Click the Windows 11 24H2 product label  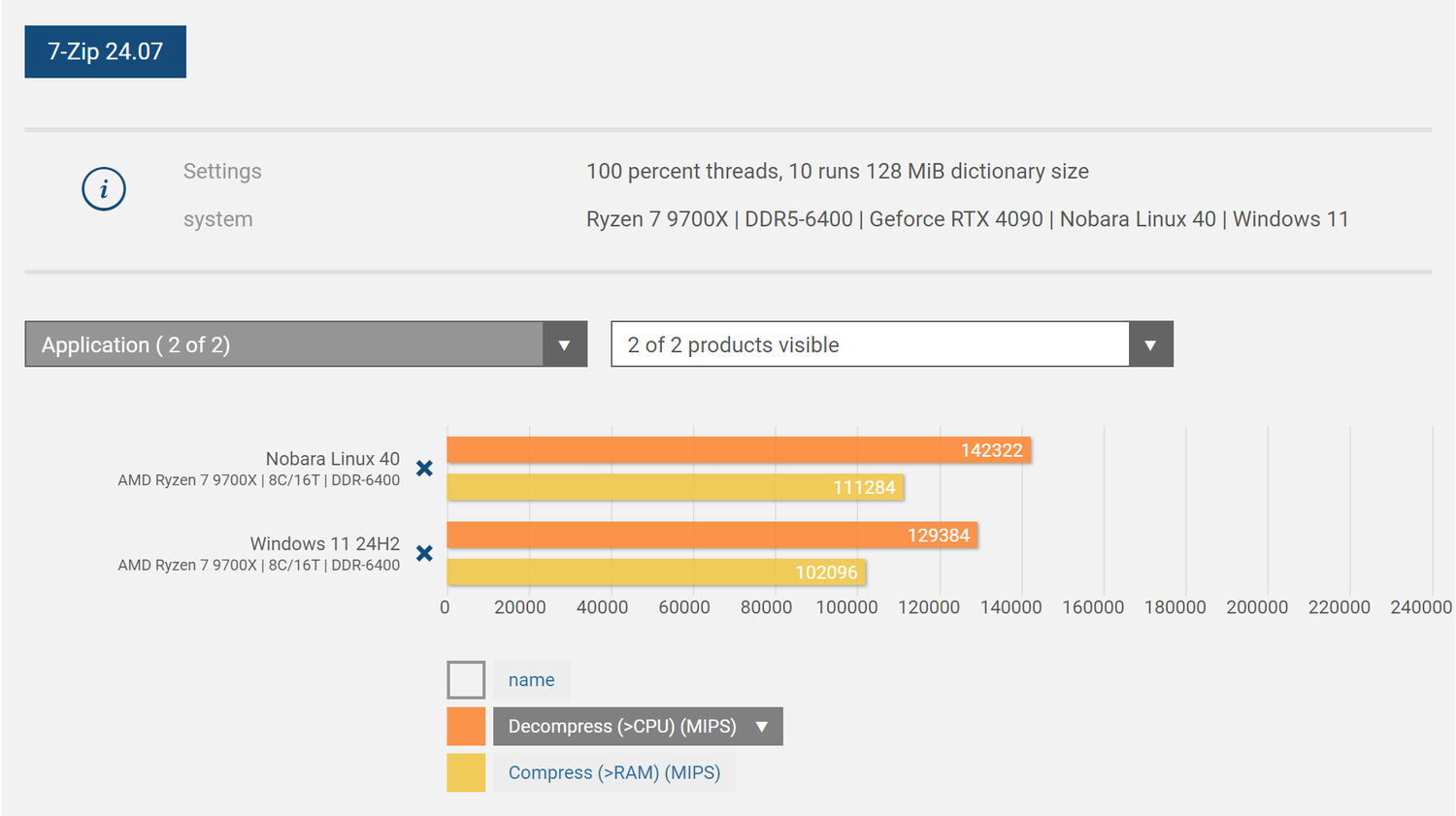click(x=324, y=543)
